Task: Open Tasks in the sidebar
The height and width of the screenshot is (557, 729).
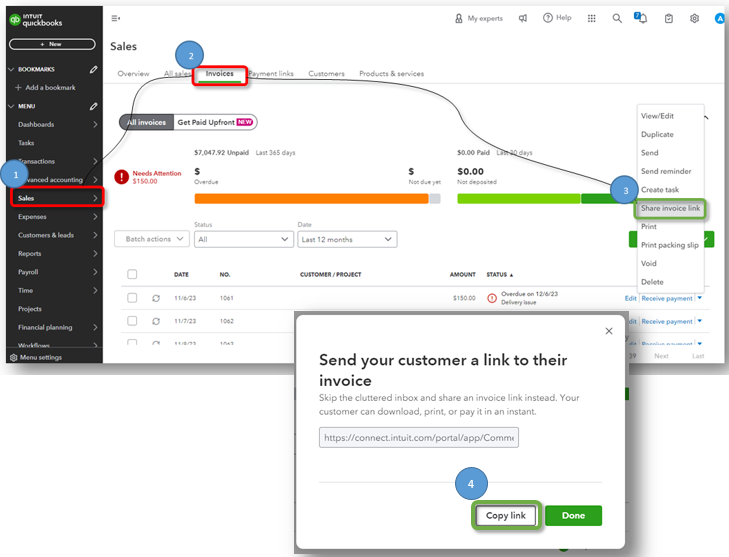Action: tap(26, 143)
